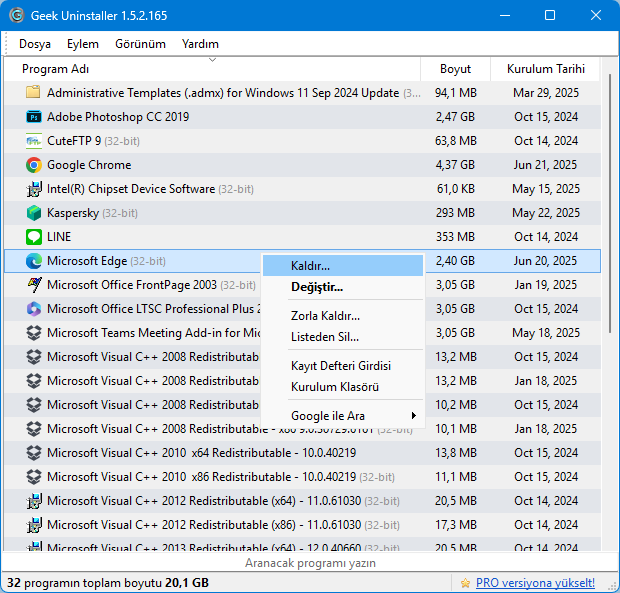Select the Google Chrome program name
The image size is (620, 593).
[x=89, y=165]
